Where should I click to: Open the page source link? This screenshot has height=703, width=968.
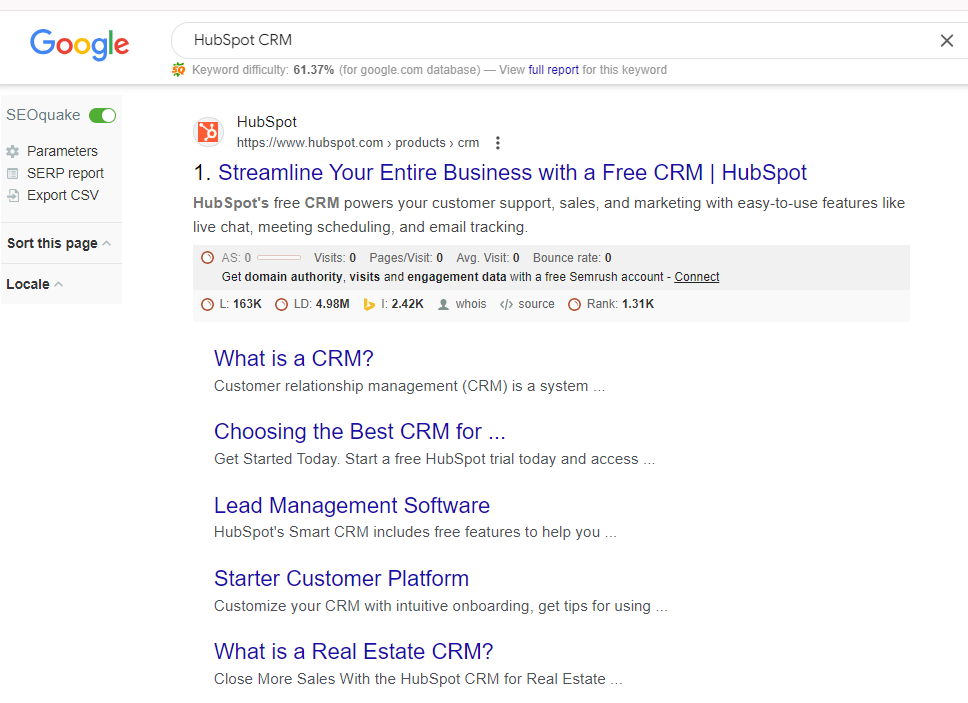coord(536,304)
